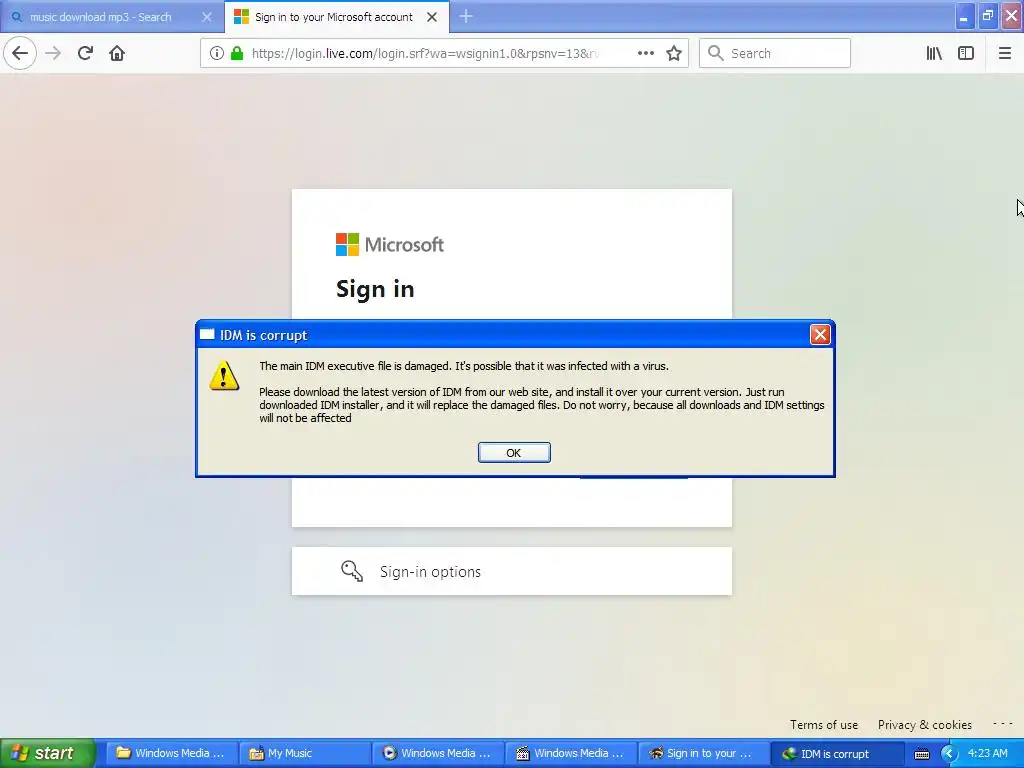
Task: Open the browser home page
Action: coord(117,53)
